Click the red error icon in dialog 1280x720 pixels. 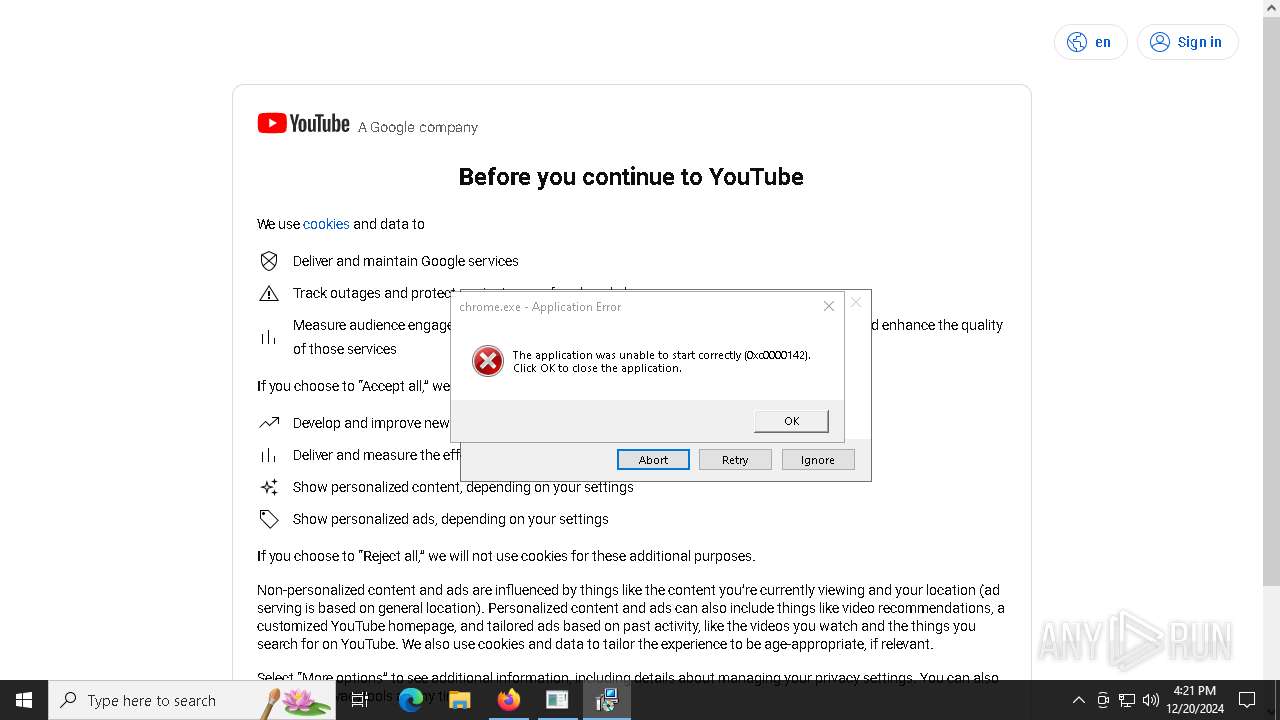[x=488, y=361]
